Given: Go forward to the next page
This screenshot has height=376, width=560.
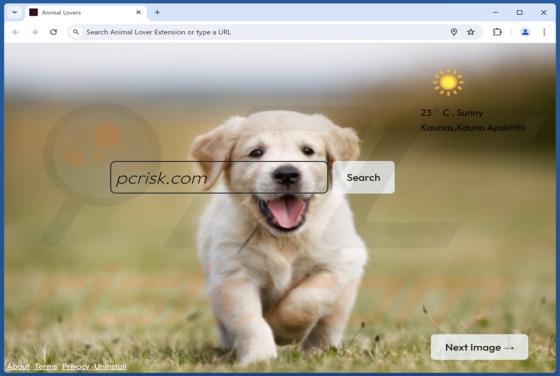Looking at the screenshot, I should coord(35,32).
